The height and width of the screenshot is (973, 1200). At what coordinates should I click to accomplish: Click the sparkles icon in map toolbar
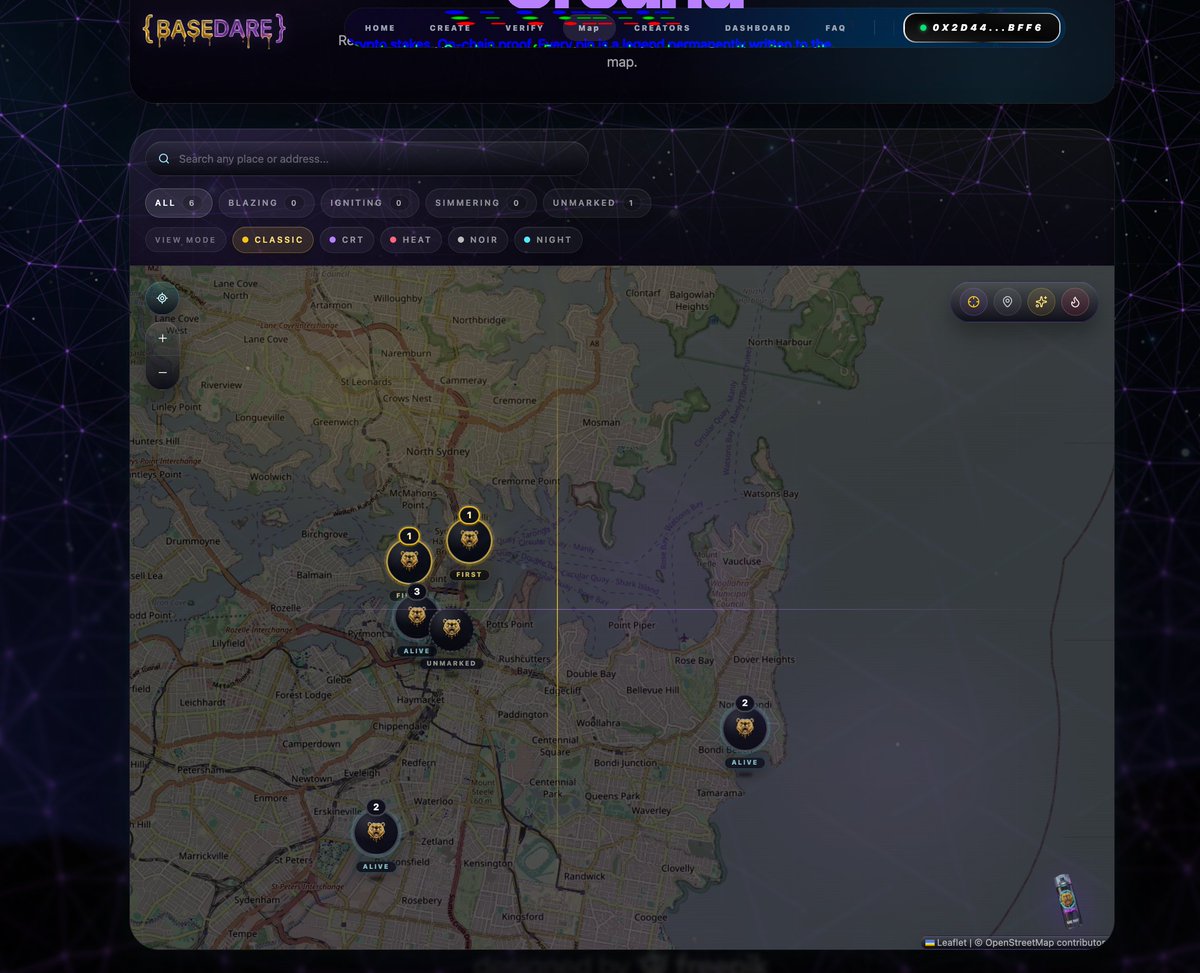(1041, 302)
